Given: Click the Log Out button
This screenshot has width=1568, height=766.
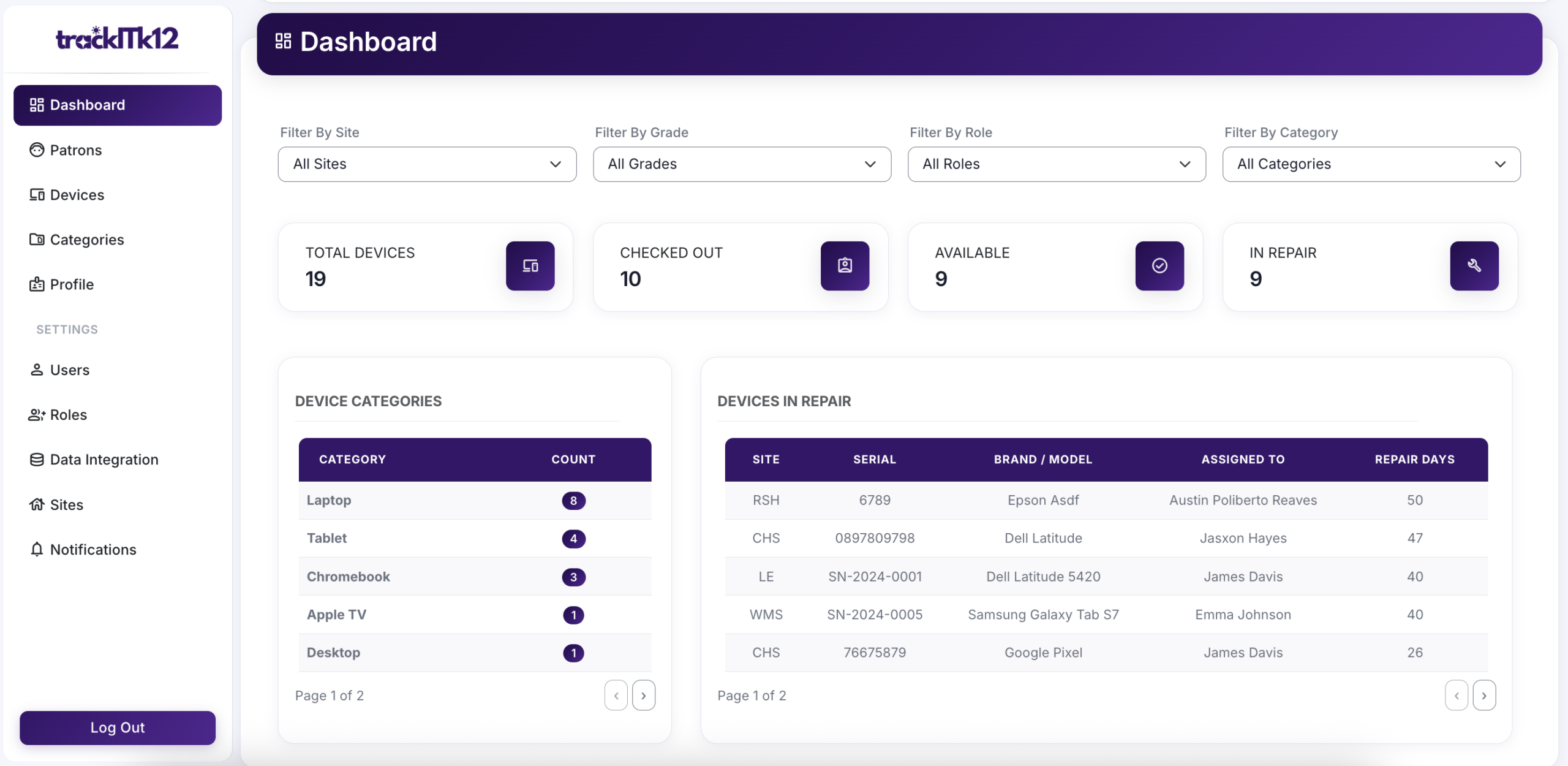Looking at the screenshot, I should point(118,728).
